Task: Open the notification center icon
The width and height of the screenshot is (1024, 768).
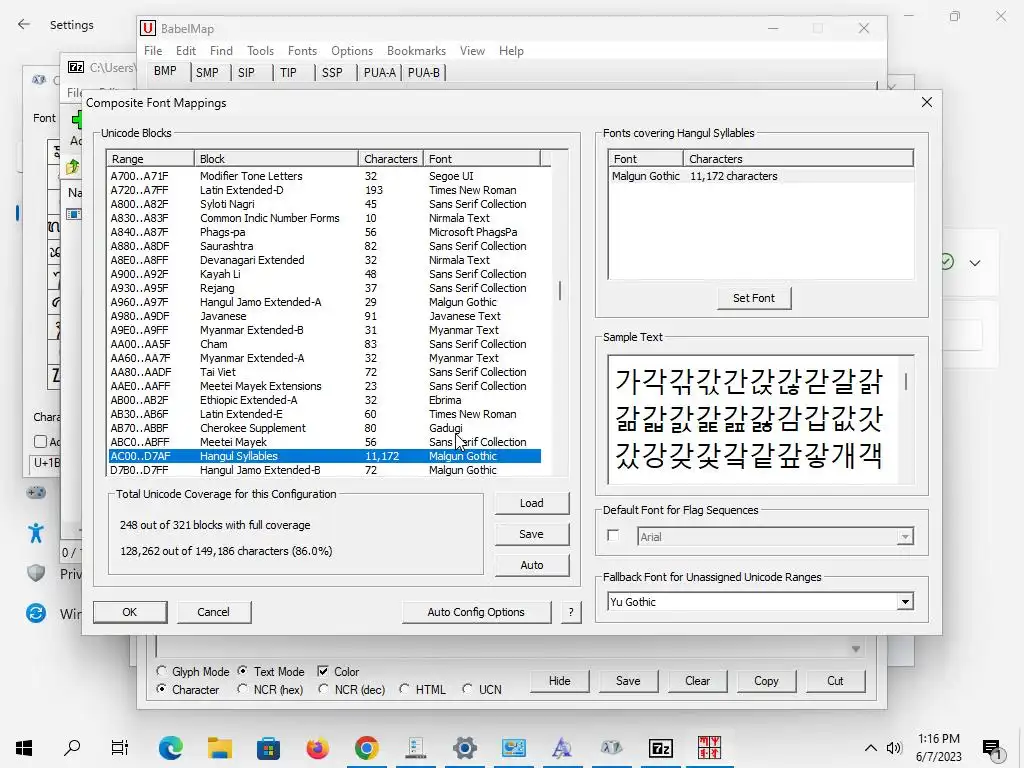Action: (x=992, y=750)
